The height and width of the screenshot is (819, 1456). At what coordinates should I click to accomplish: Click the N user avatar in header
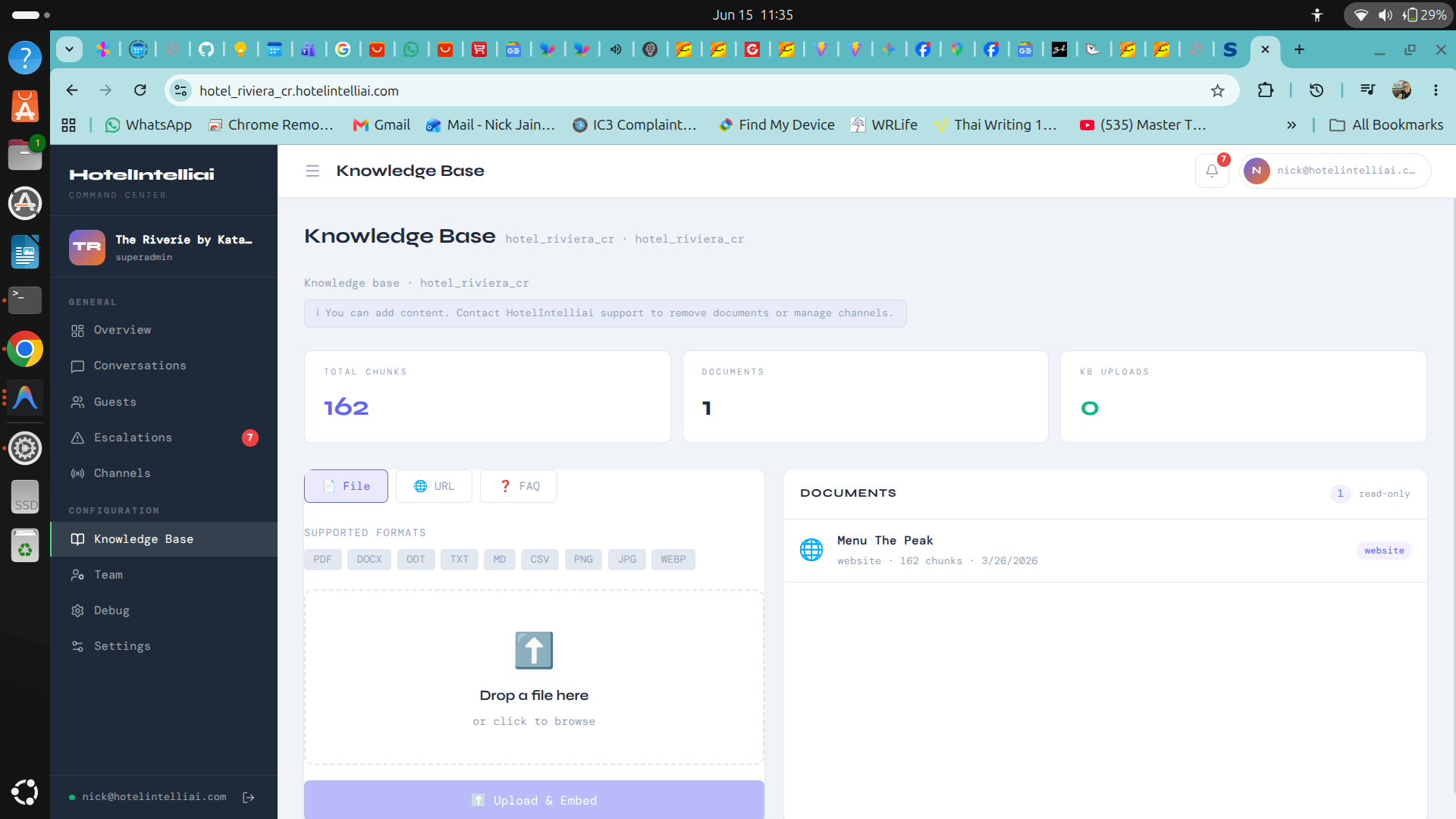(x=1257, y=171)
